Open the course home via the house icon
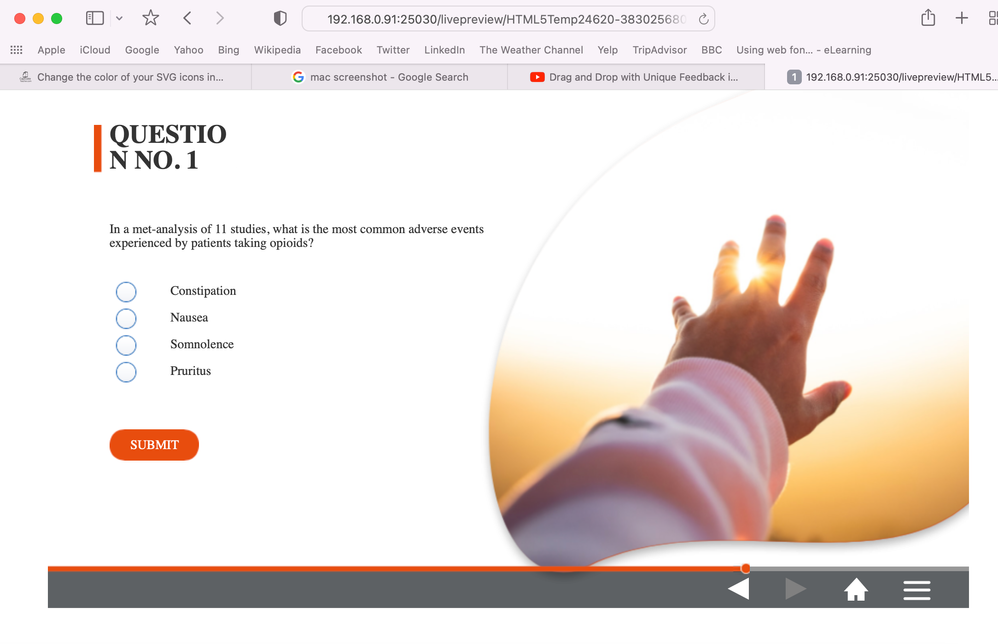Image resolution: width=998 pixels, height=644 pixels. pos(856,589)
